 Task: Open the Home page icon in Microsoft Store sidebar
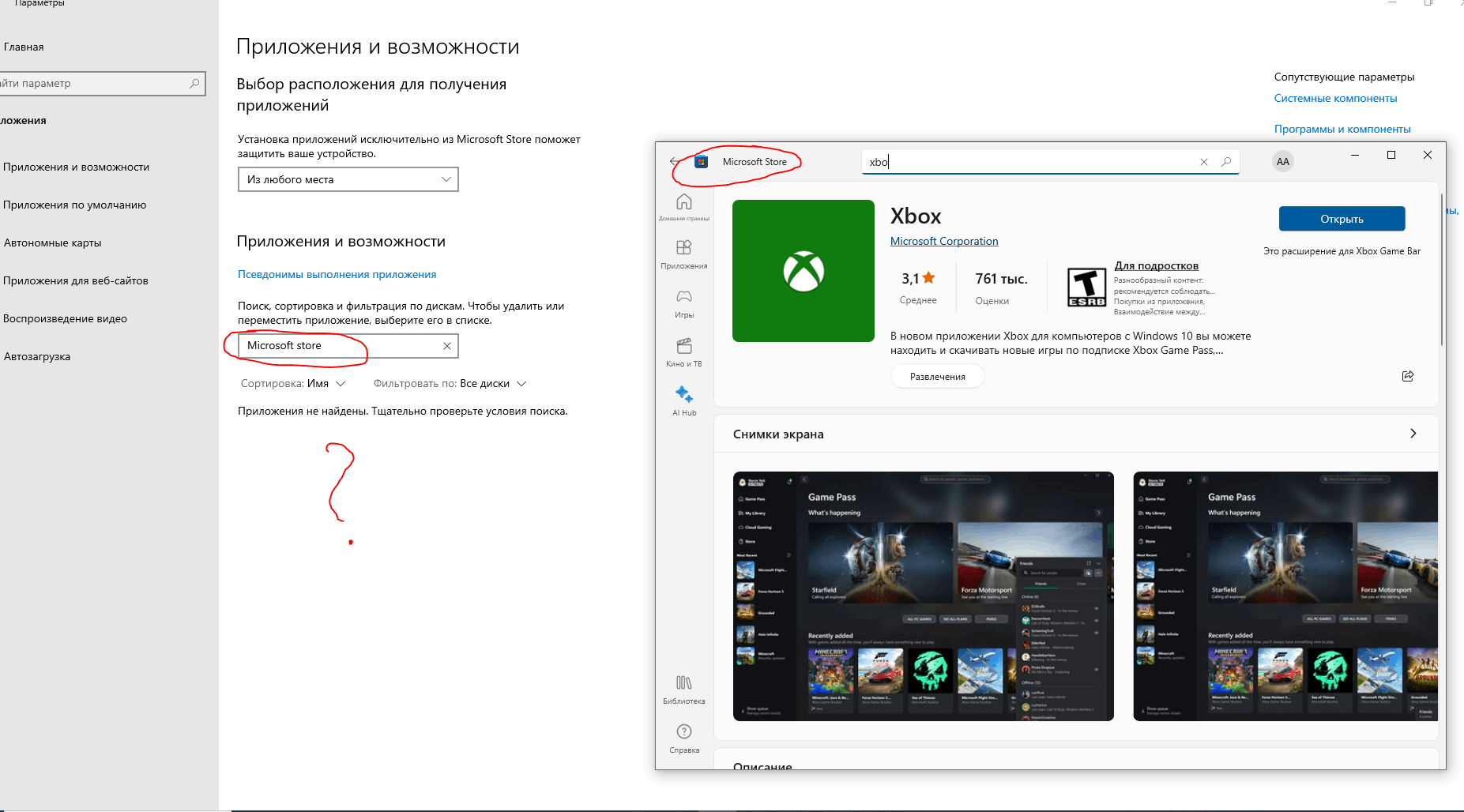tap(684, 207)
